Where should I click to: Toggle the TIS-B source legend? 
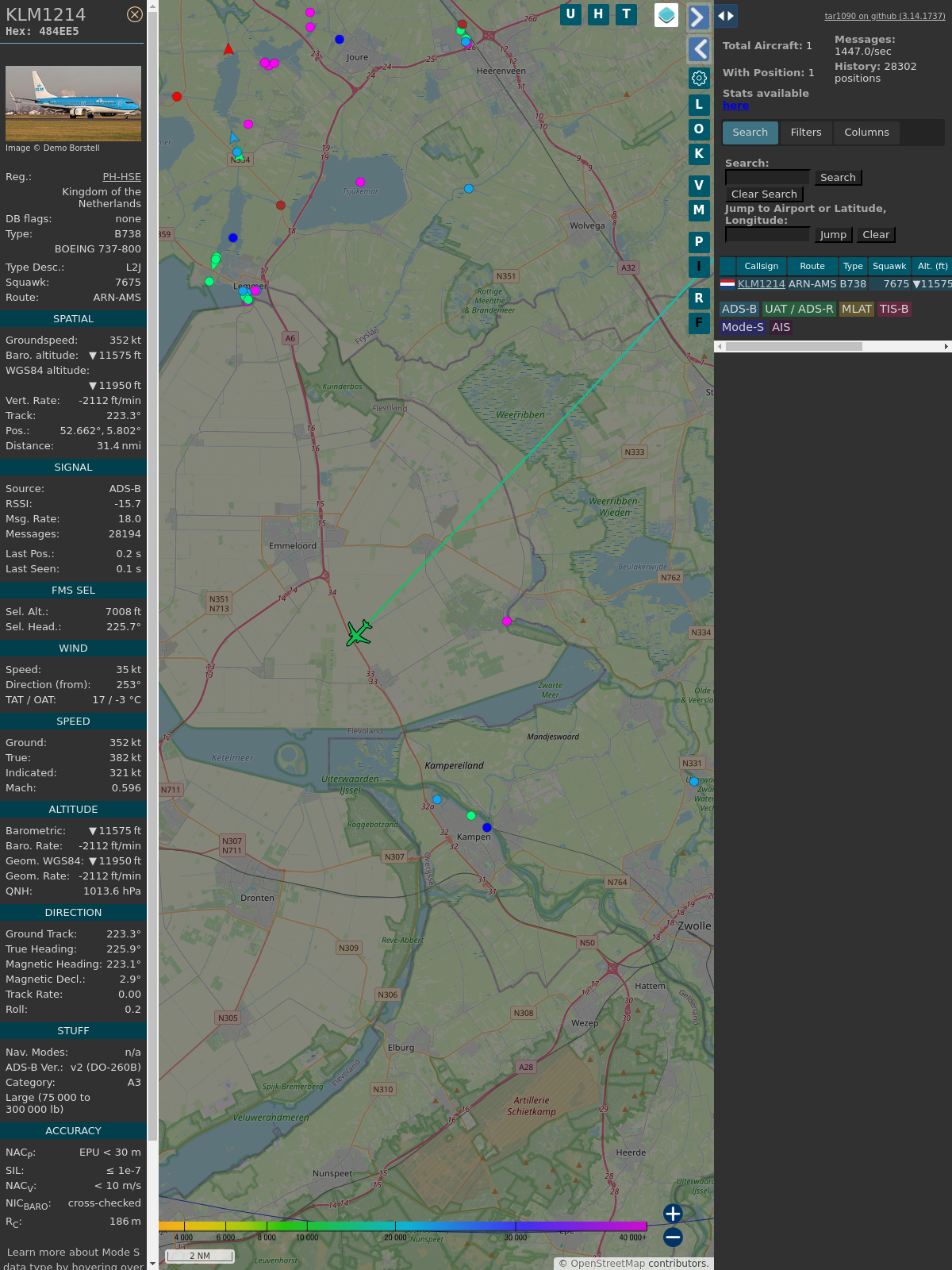pos(894,310)
